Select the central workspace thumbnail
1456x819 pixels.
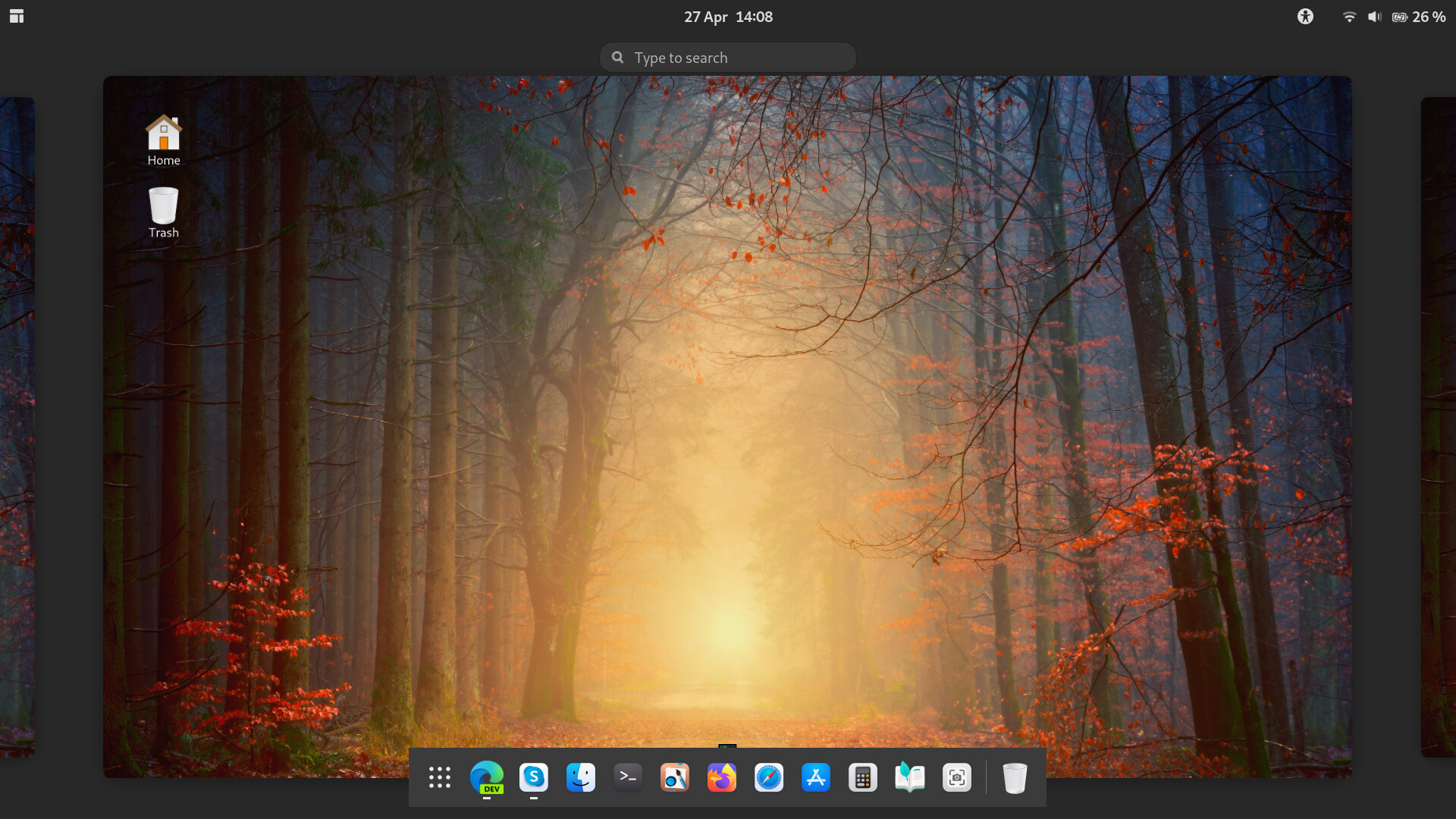point(727,426)
